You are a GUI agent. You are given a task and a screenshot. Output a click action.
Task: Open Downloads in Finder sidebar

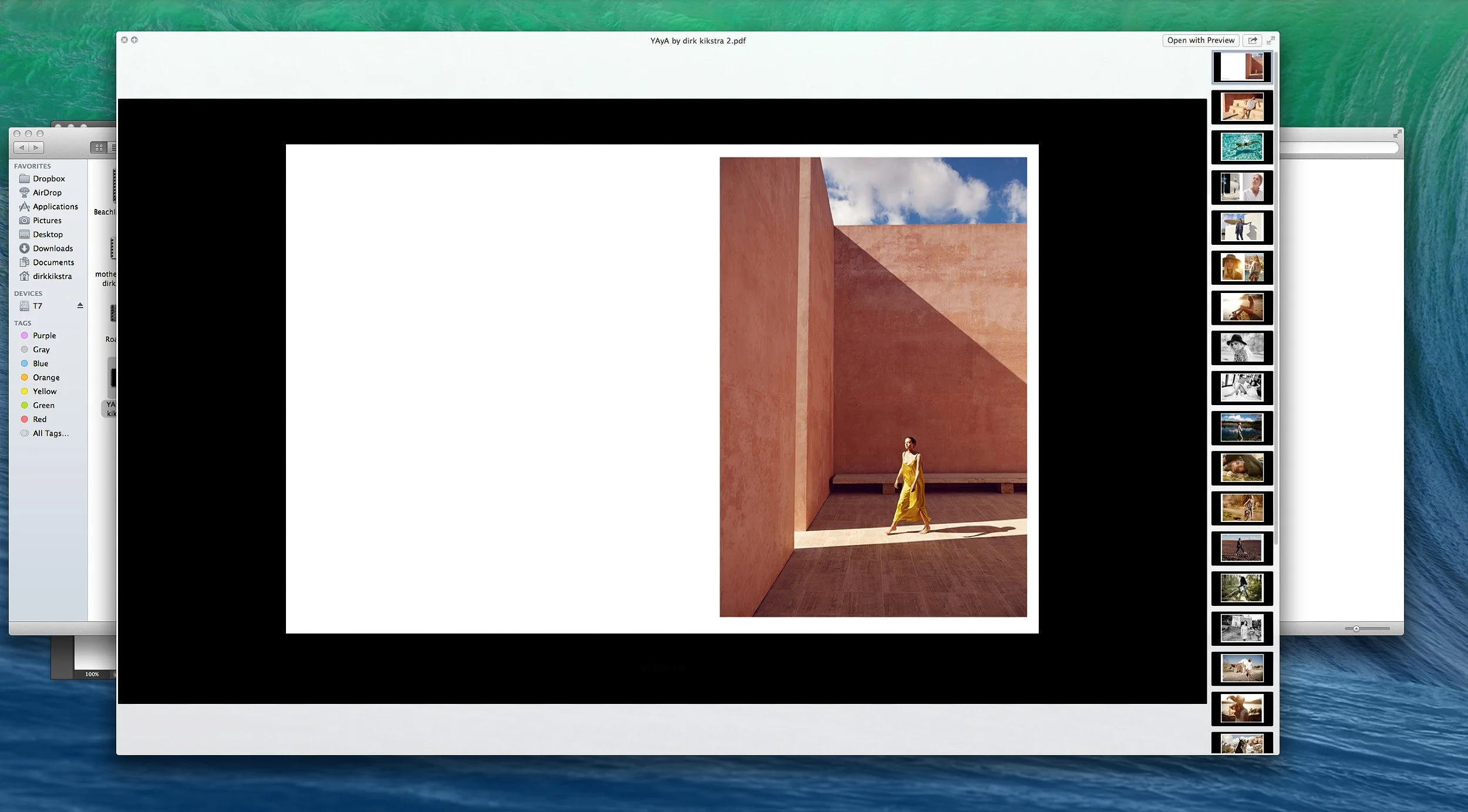(x=53, y=248)
